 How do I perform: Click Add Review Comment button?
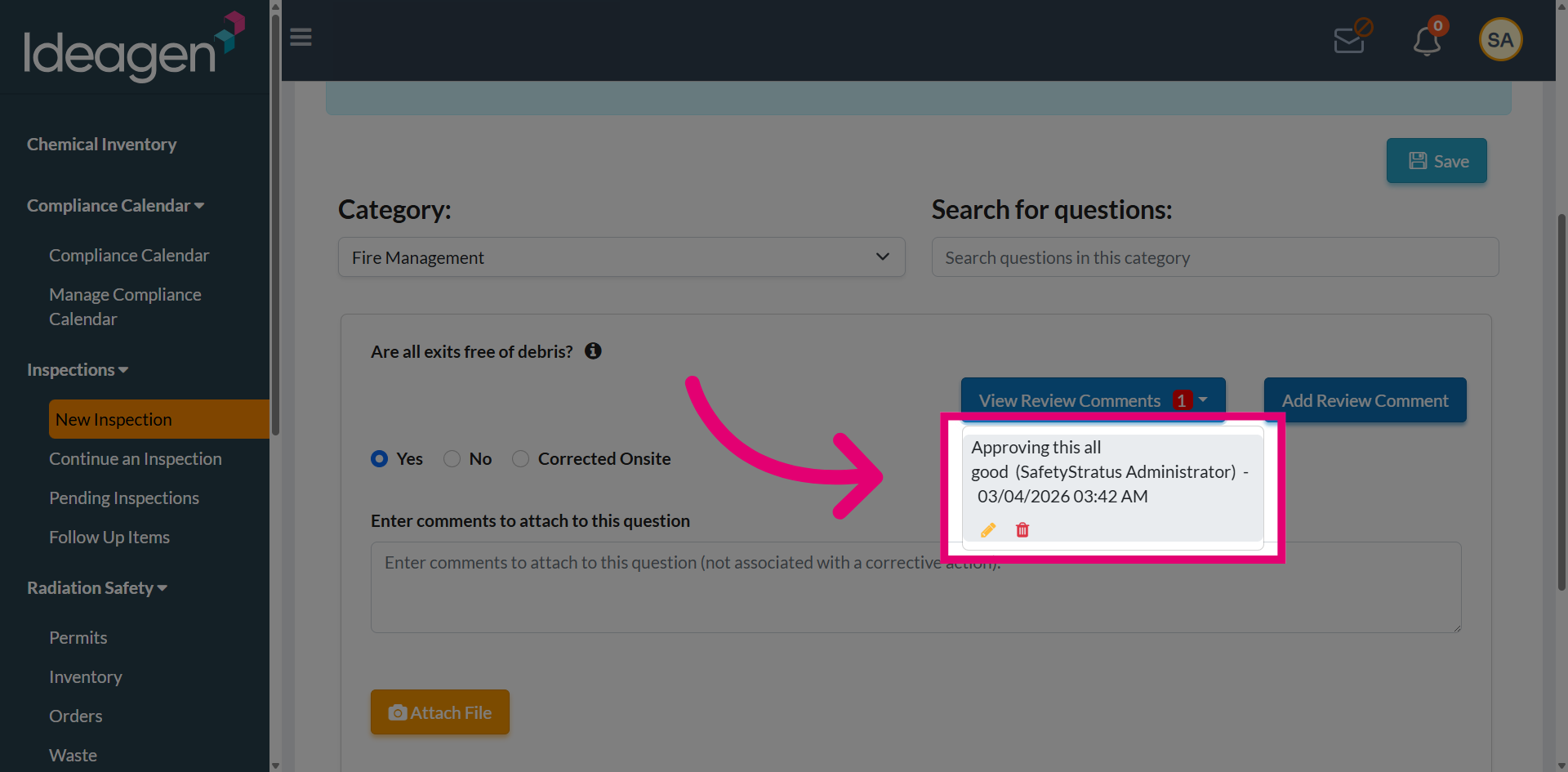[1365, 400]
